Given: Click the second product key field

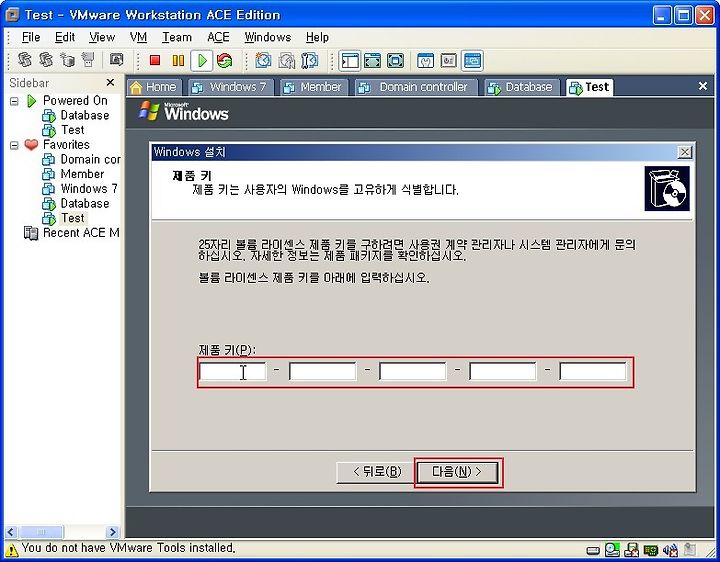Looking at the screenshot, I should coord(322,371).
